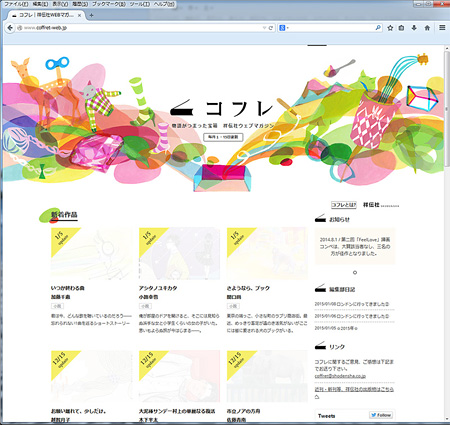Click the coffret email address link
The image size is (450, 425).
coord(340,376)
